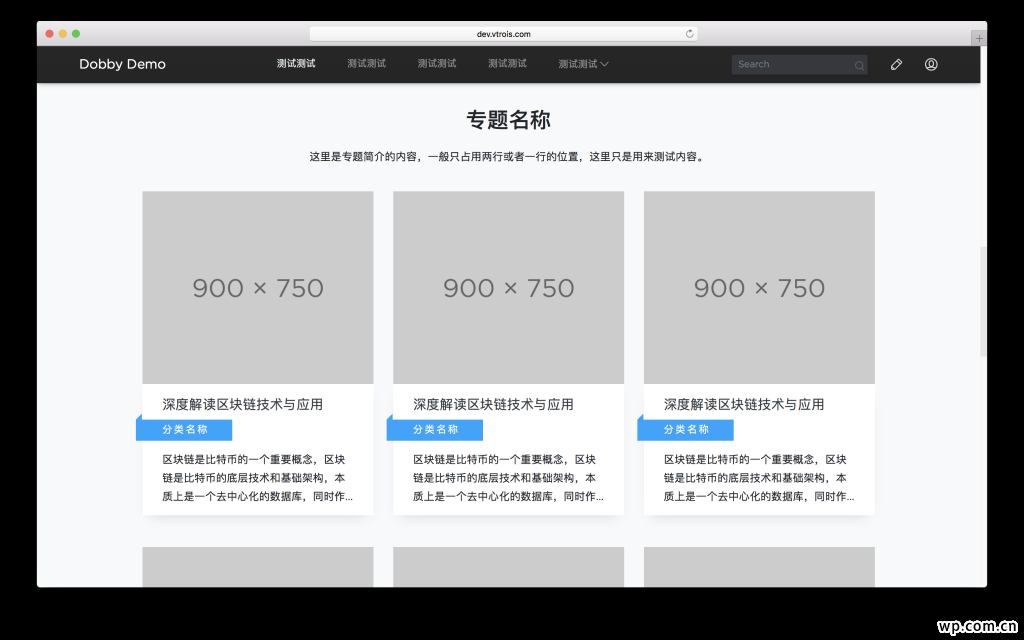Viewport: 1024px width, 640px height.
Task: Open the third 测试测试 navigation item
Action: click(437, 63)
